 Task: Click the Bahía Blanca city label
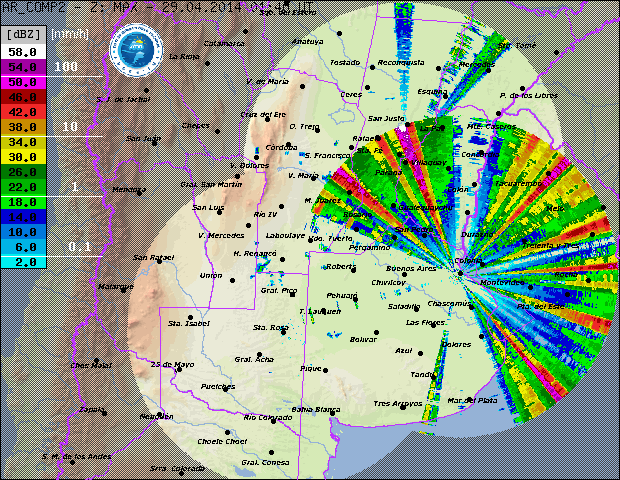(x=316, y=409)
